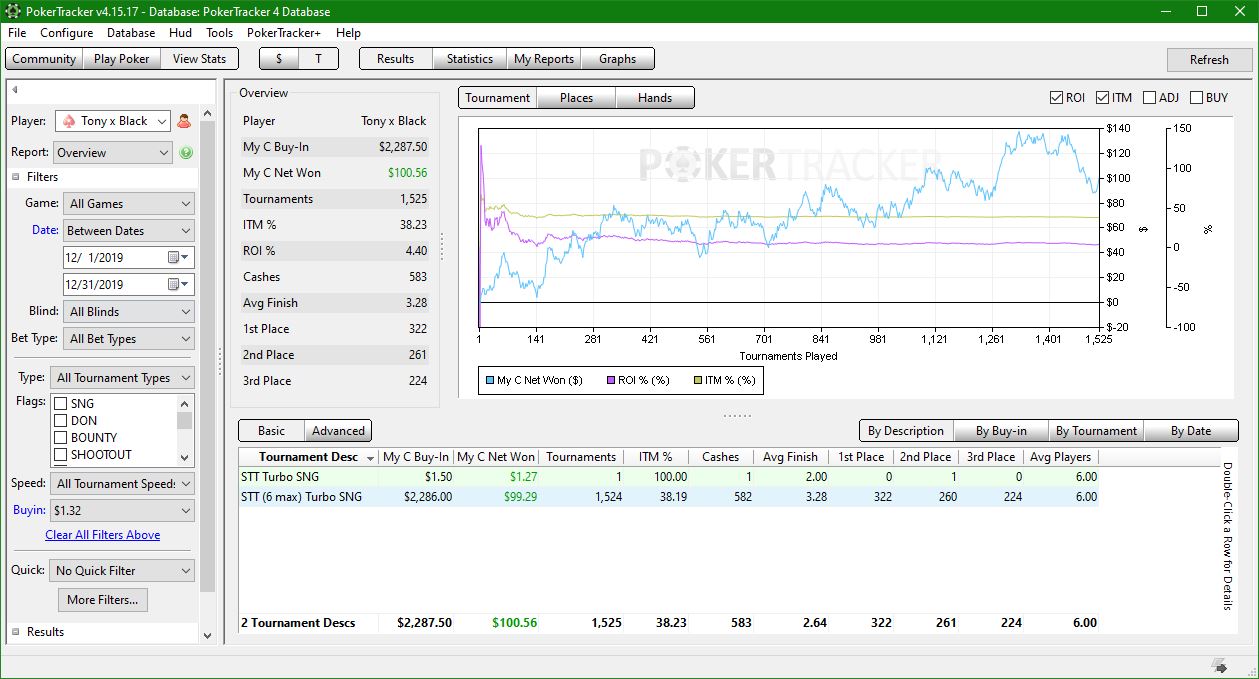Open the PokerTracker+ menu
This screenshot has height=679, width=1259.
(x=284, y=33)
